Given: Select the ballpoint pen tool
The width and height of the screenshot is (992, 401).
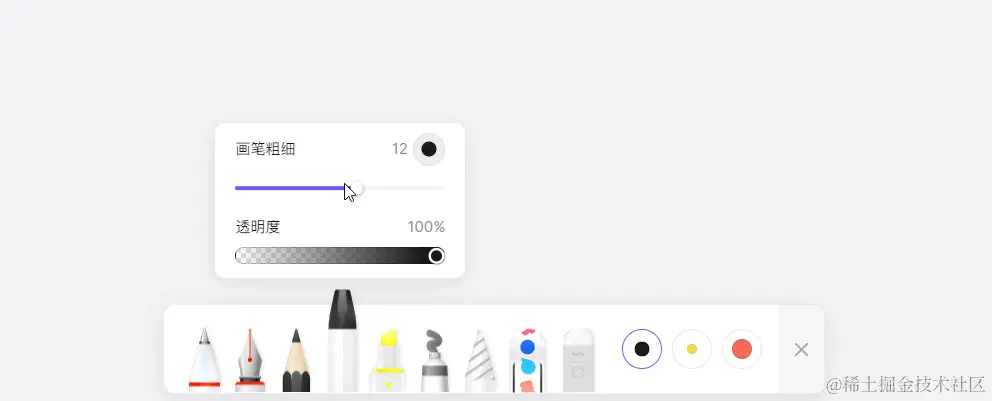Looking at the screenshot, I should pyautogui.click(x=204, y=359).
